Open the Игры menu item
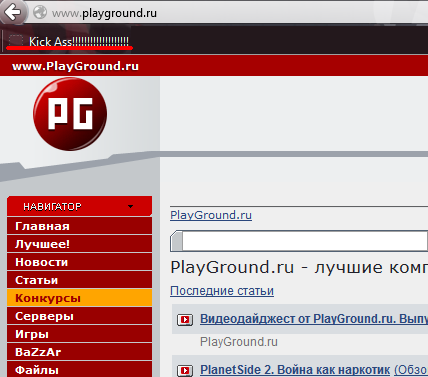Screen dimensions: 428x377 coord(79,334)
